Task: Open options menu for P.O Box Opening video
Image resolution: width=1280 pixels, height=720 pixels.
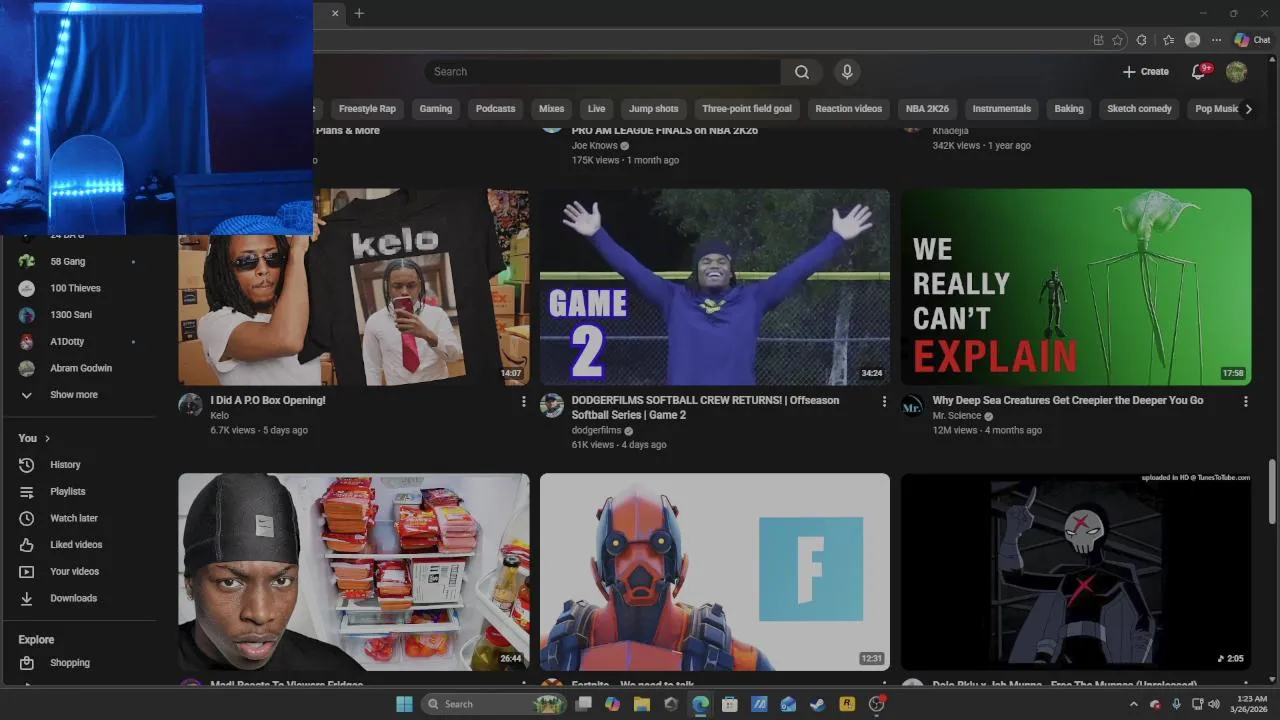Action: pyautogui.click(x=523, y=401)
